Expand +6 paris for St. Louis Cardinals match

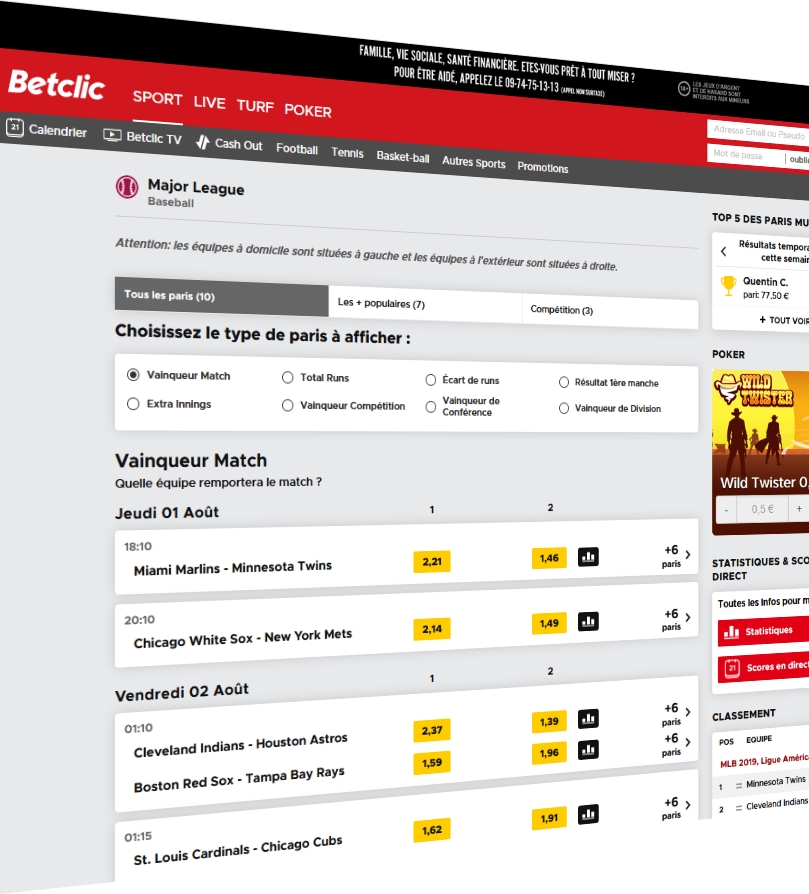pos(677,808)
